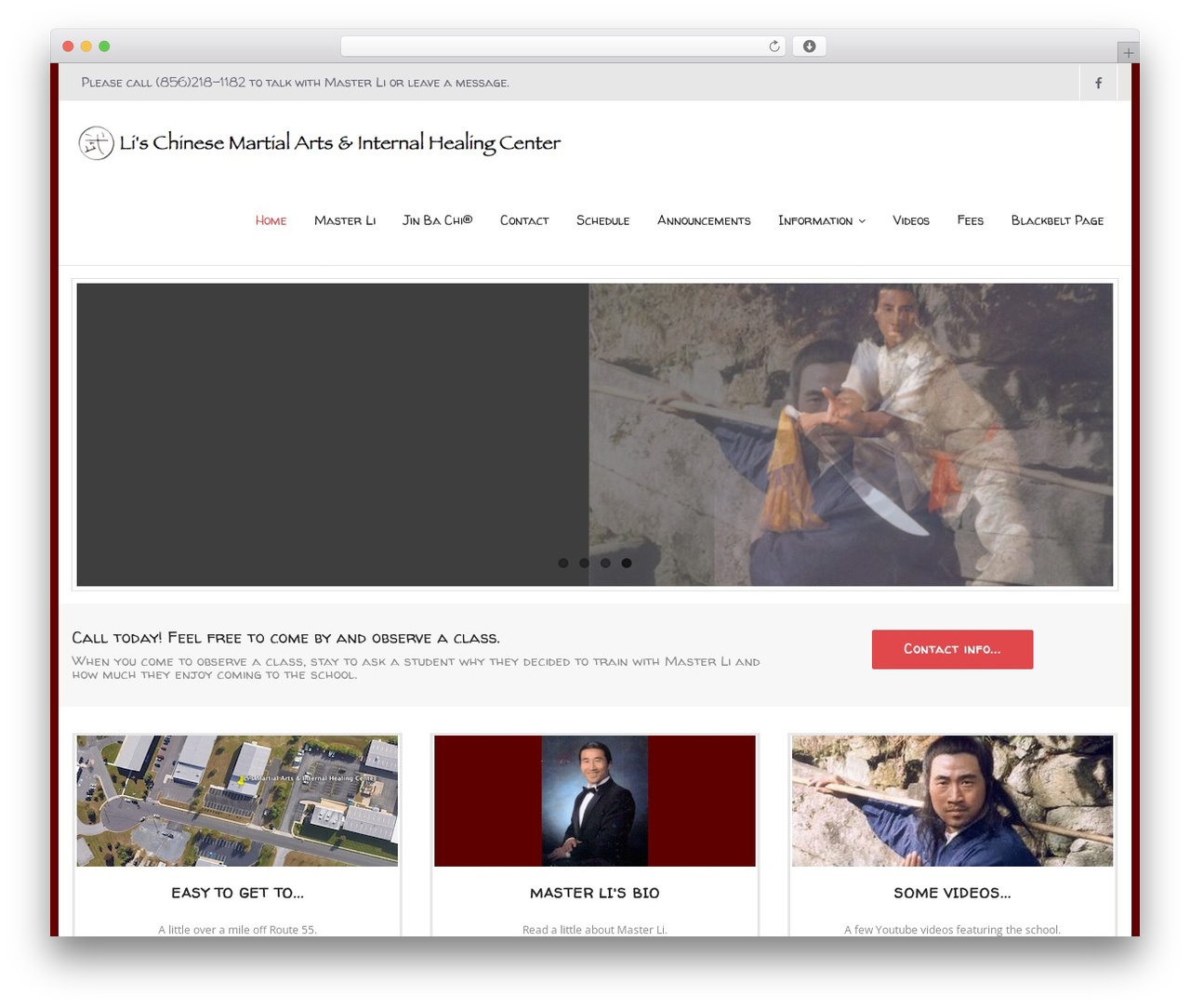Open the Easy To Get To heading
This screenshot has height=1008, width=1190.
(x=237, y=893)
